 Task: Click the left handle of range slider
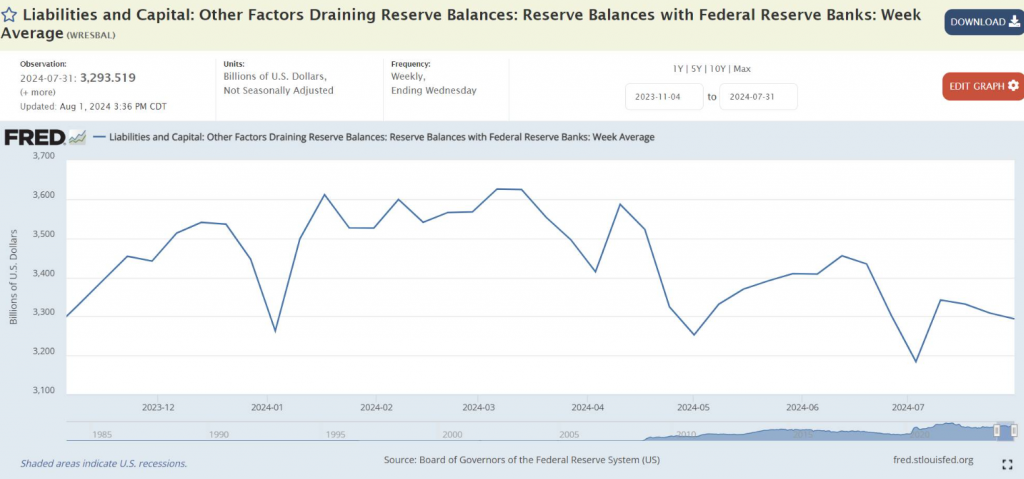coord(998,429)
